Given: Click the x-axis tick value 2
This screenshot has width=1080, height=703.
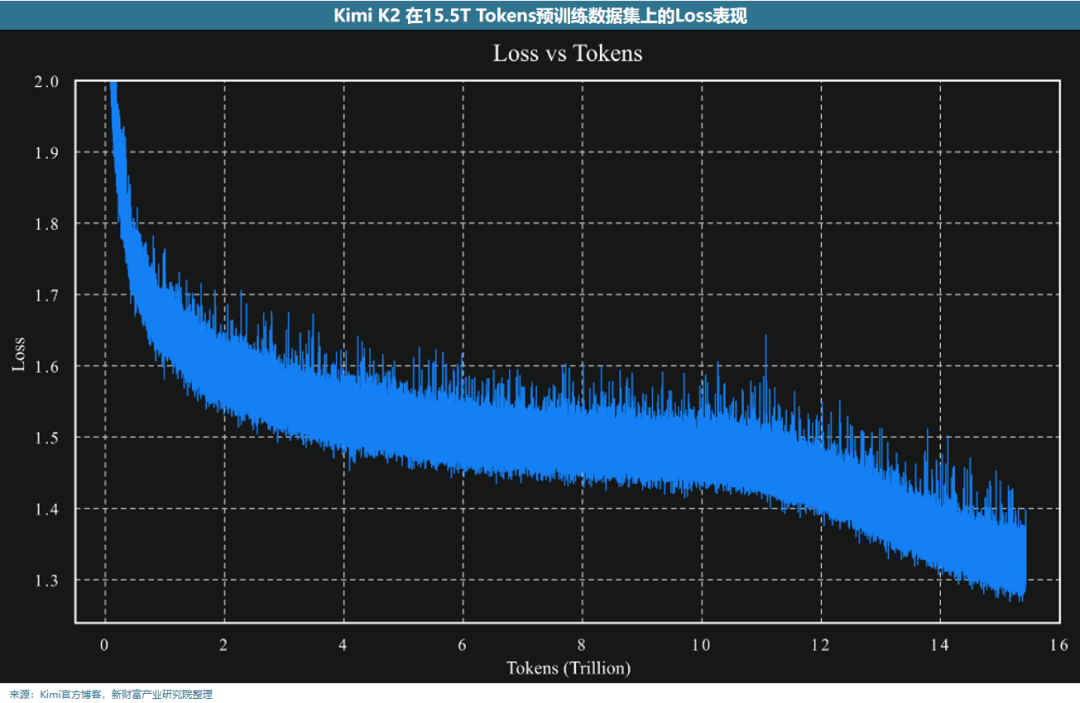Looking at the screenshot, I should 223,645.
